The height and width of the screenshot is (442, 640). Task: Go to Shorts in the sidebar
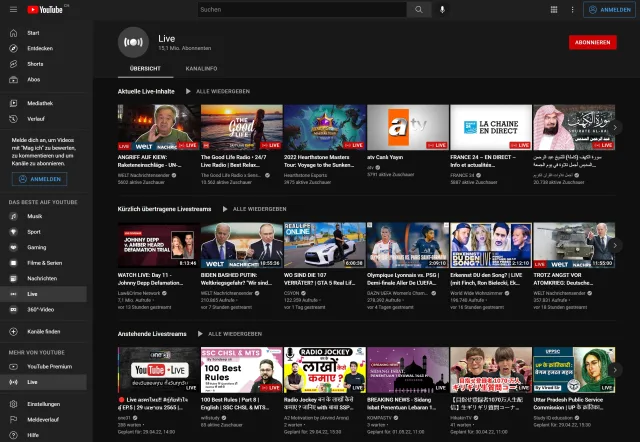click(x=35, y=63)
